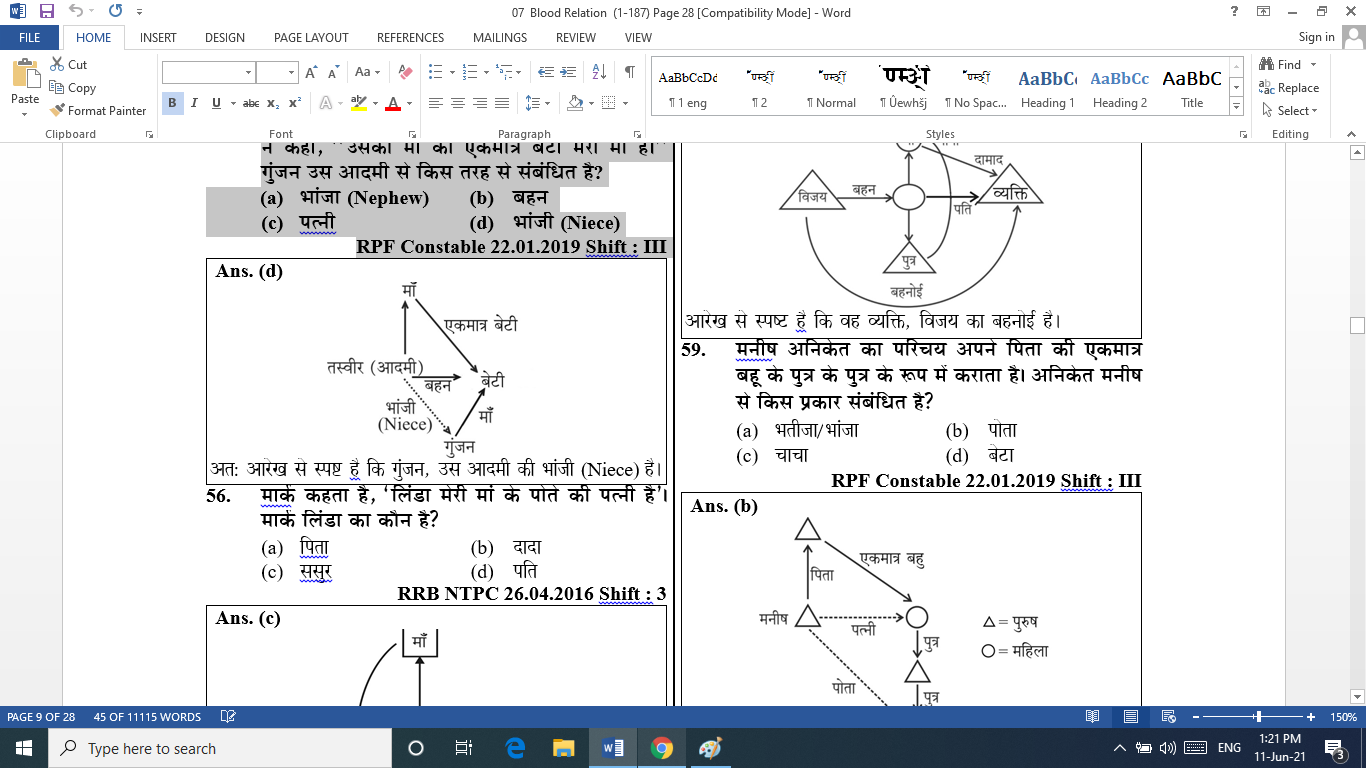Open Chrome from the Windows taskbar
This screenshot has height=768, width=1366.
tap(661, 748)
